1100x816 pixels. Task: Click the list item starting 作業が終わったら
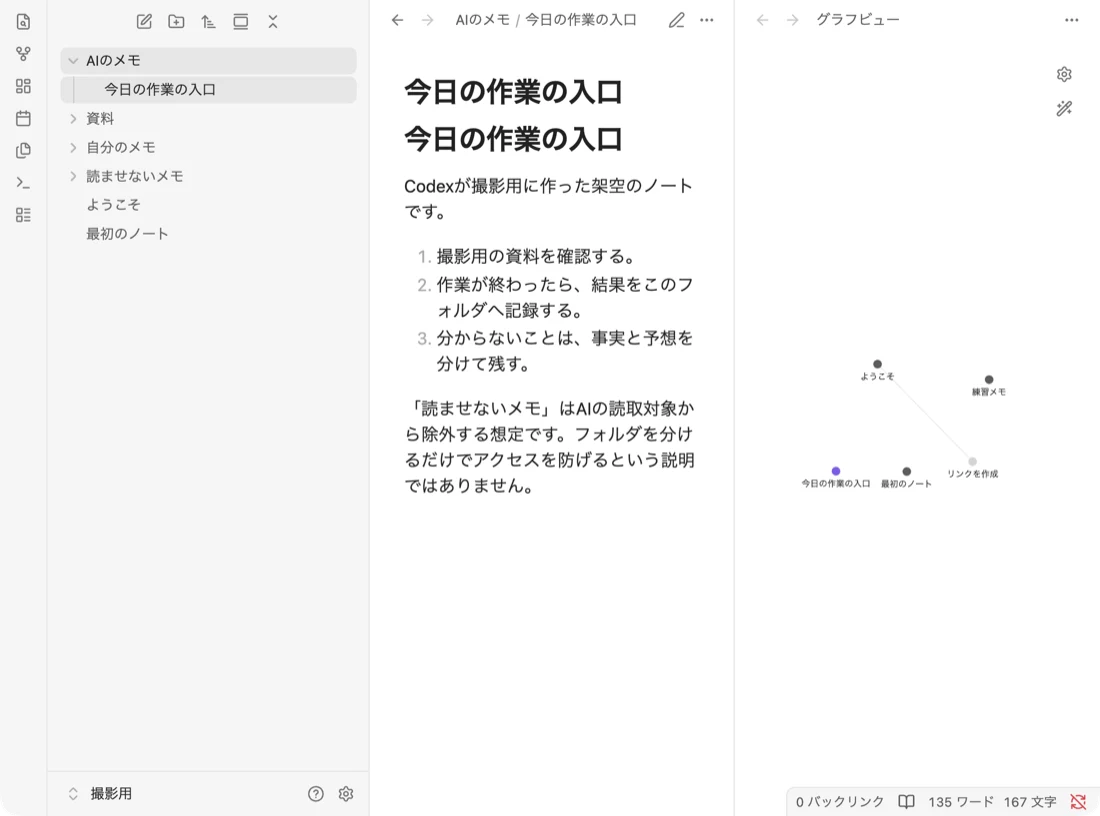(565, 297)
